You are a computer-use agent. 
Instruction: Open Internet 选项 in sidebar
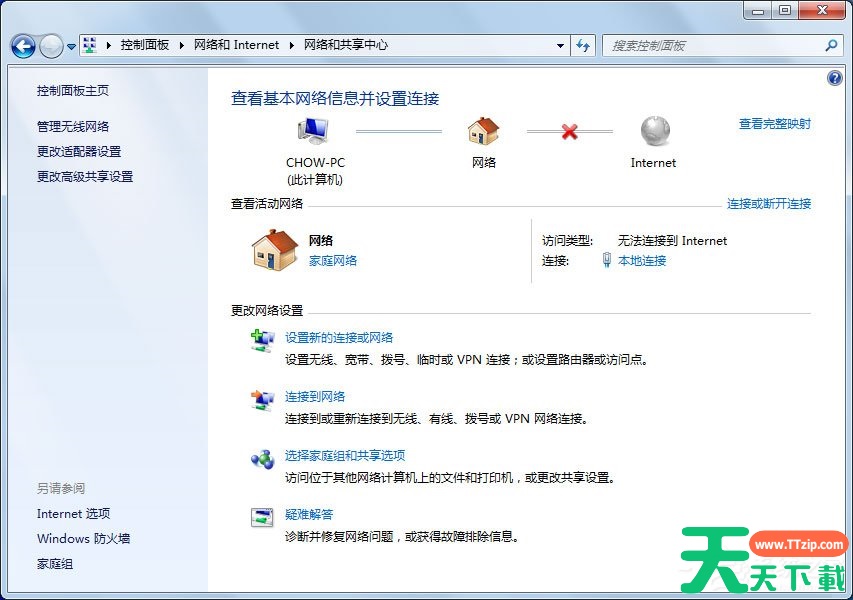(73, 514)
